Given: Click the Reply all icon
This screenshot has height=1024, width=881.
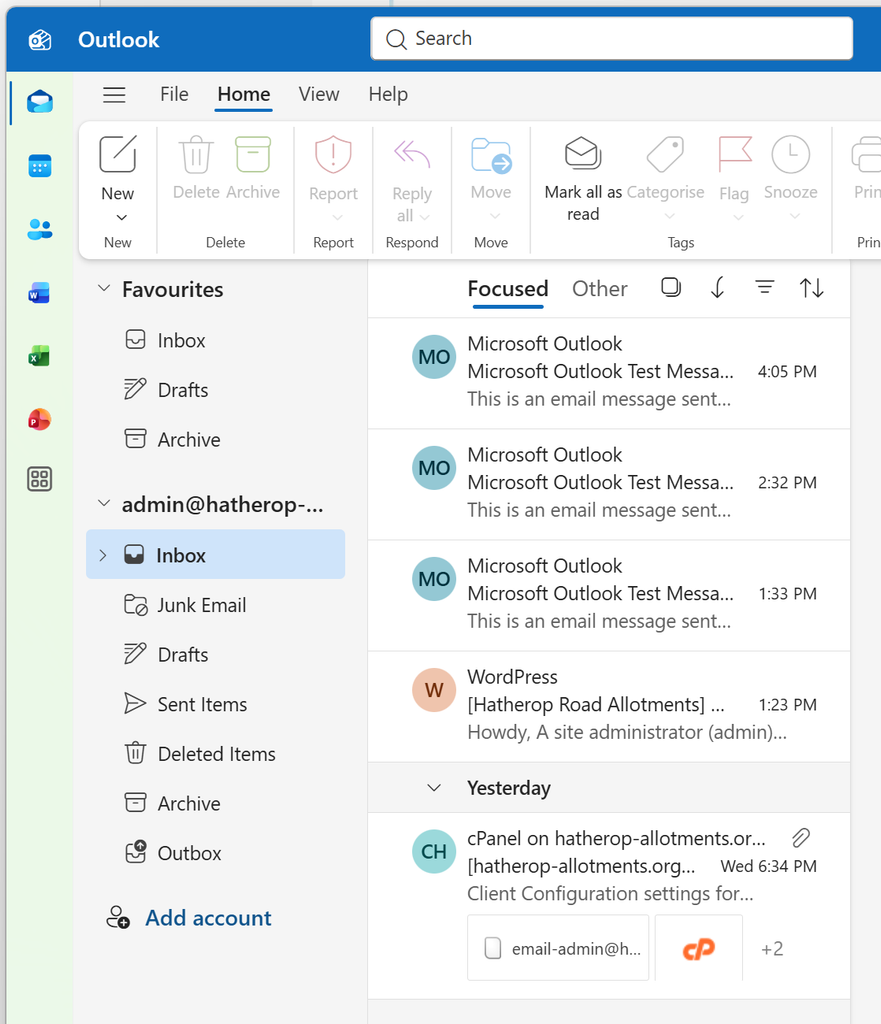Looking at the screenshot, I should tap(412, 154).
